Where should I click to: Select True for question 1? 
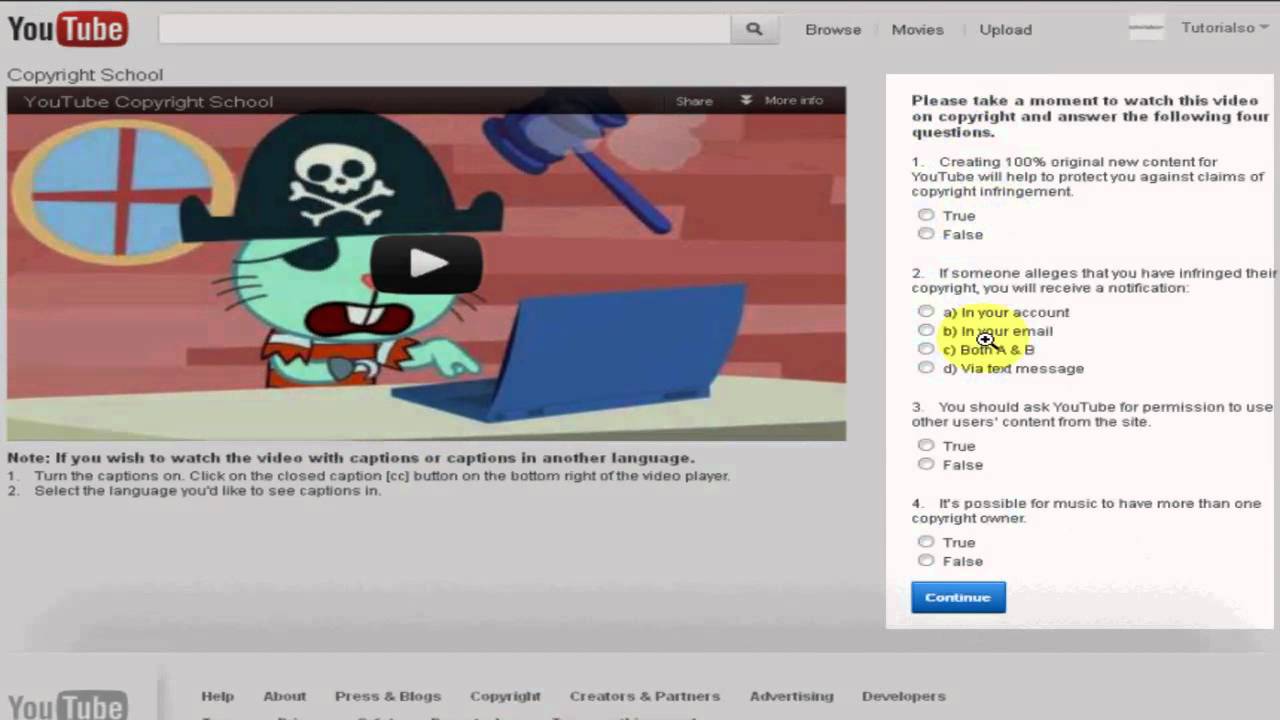[926, 215]
